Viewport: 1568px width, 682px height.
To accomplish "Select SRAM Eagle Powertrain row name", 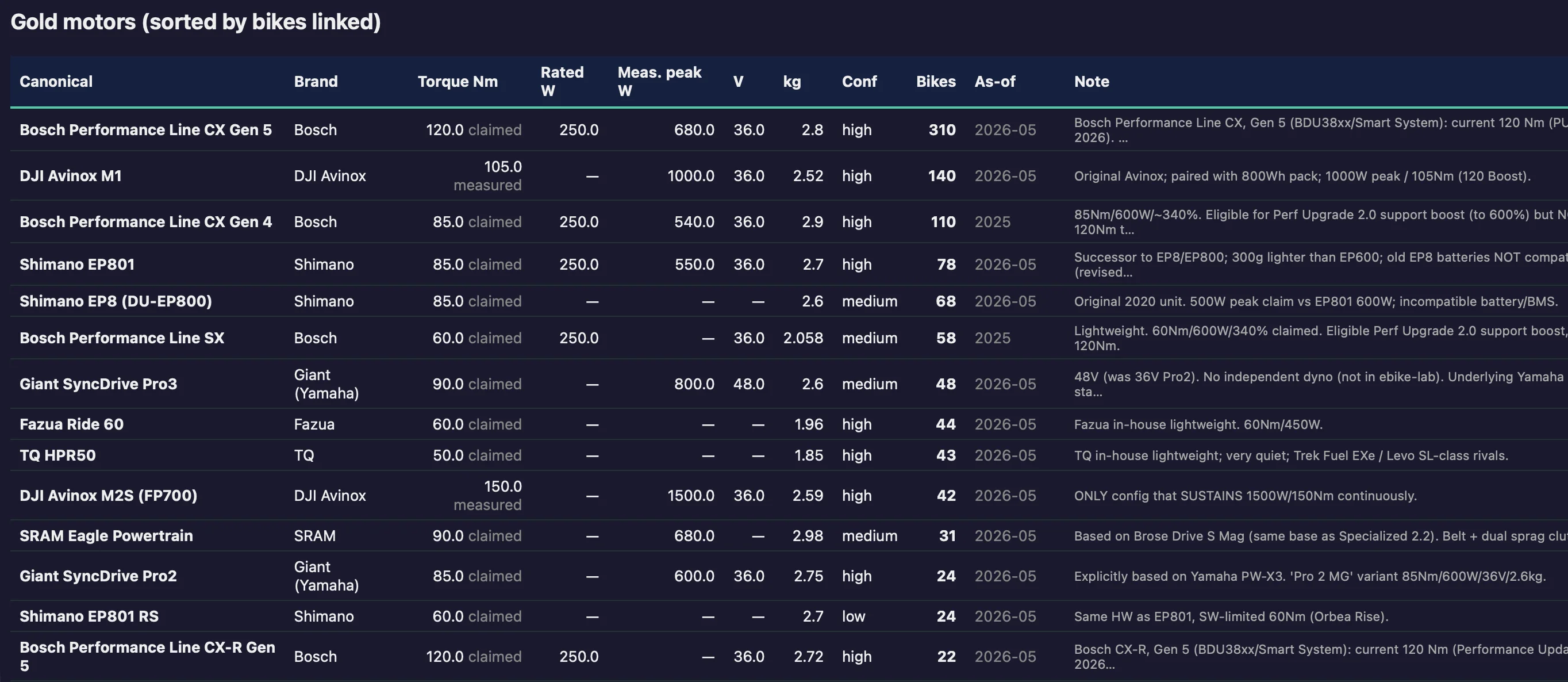I will click(106, 536).
